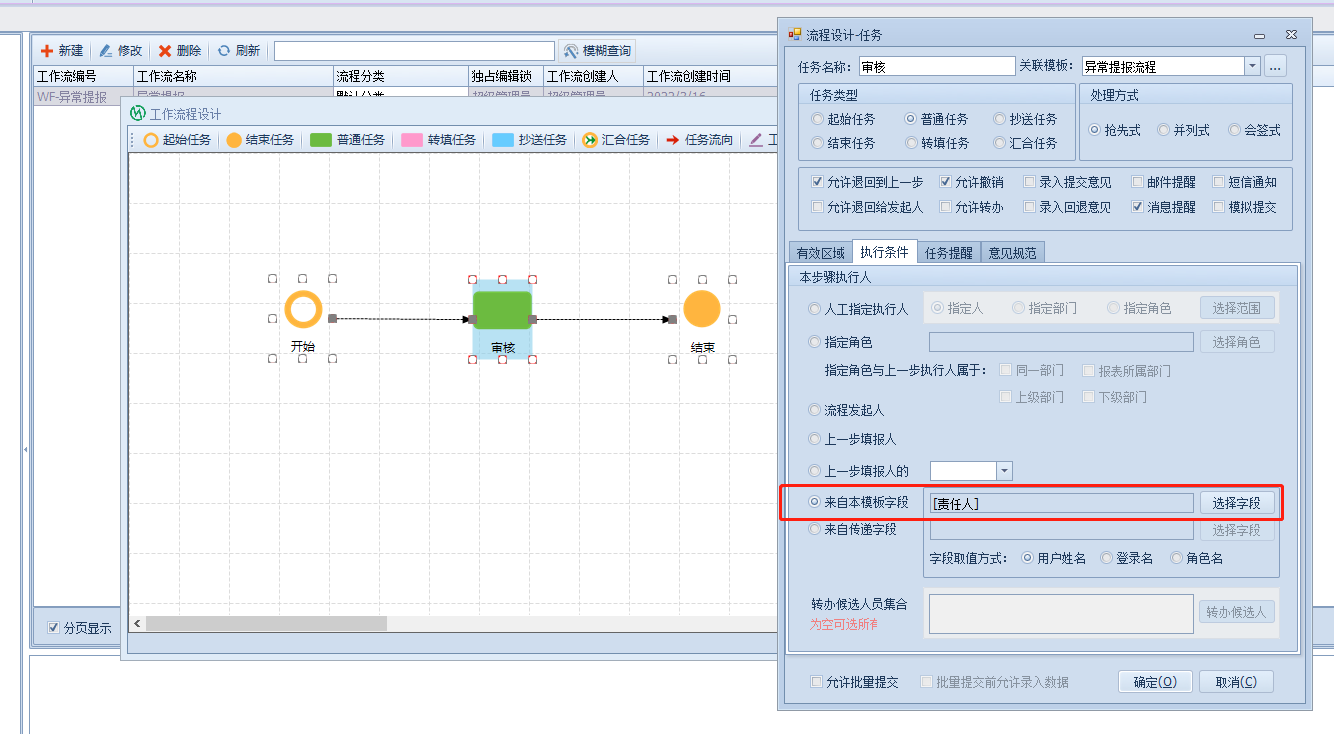Click the red 删除 delete icon
Viewport: 1334px width, 734px height.
tap(165, 51)
